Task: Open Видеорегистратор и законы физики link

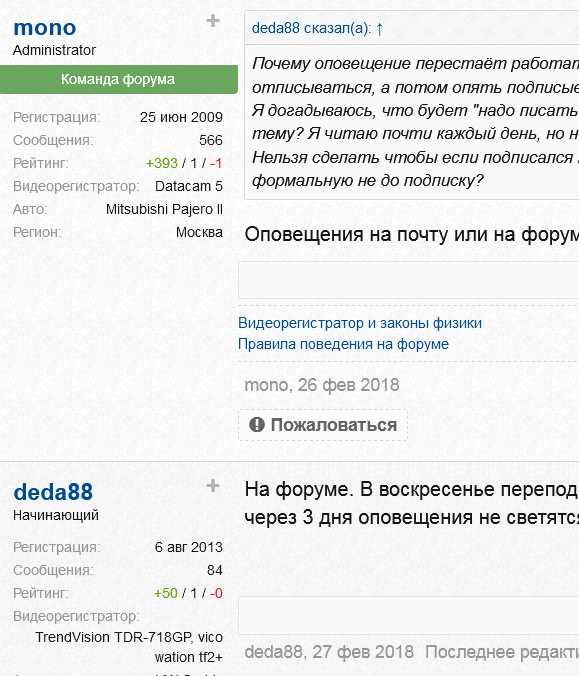Action: point(360,323)
